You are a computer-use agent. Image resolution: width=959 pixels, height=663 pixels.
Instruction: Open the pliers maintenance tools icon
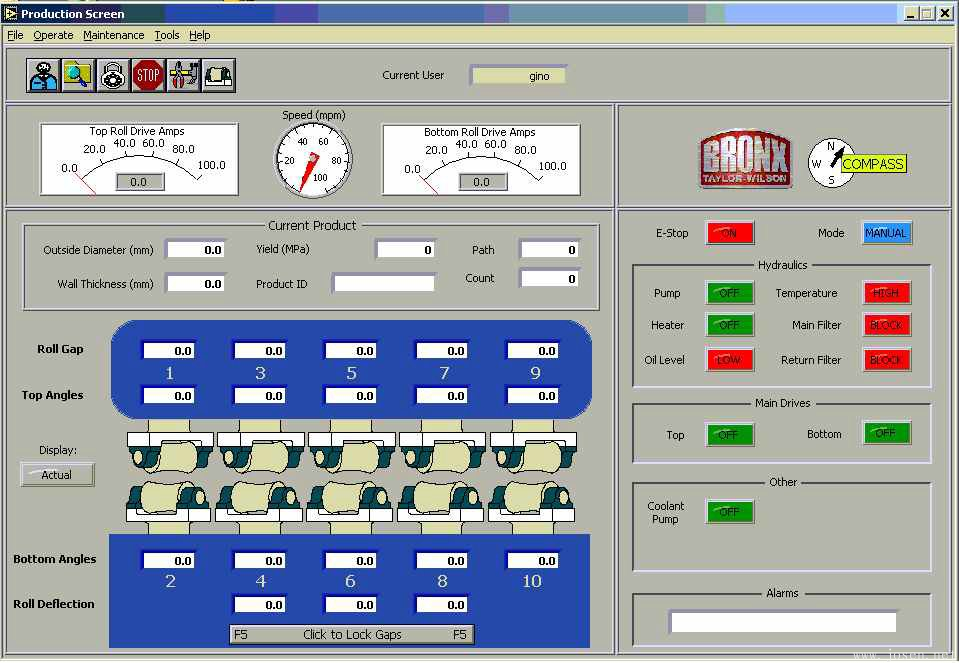coord(183,75)
